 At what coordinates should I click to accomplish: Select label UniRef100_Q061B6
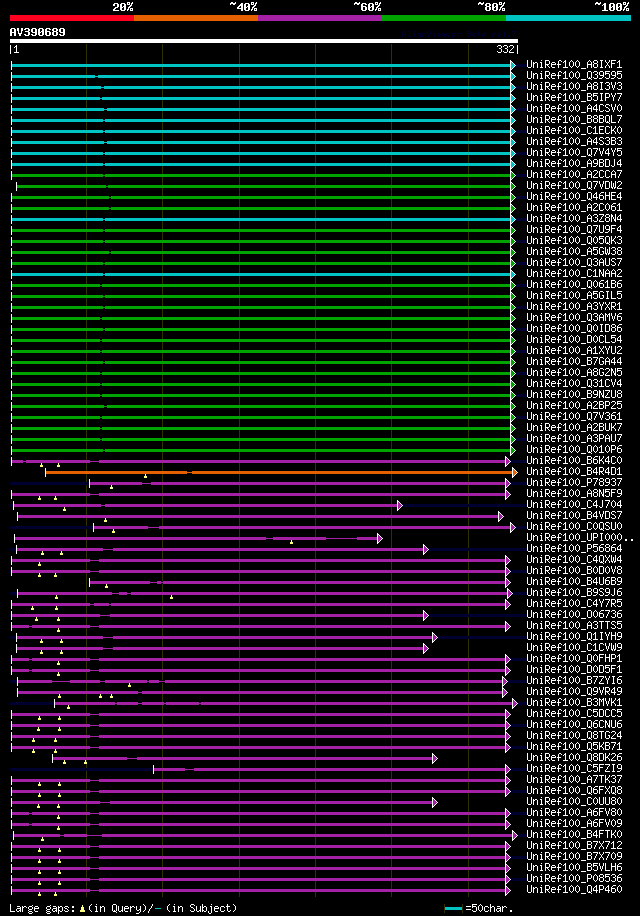tap(574, 284)
